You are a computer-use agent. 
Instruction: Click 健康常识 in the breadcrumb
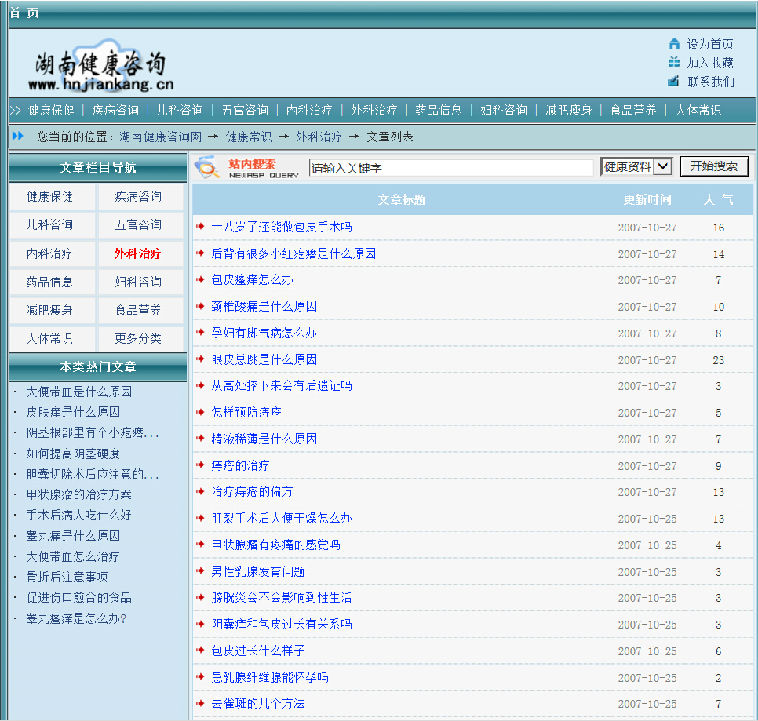tap(249, 137)
